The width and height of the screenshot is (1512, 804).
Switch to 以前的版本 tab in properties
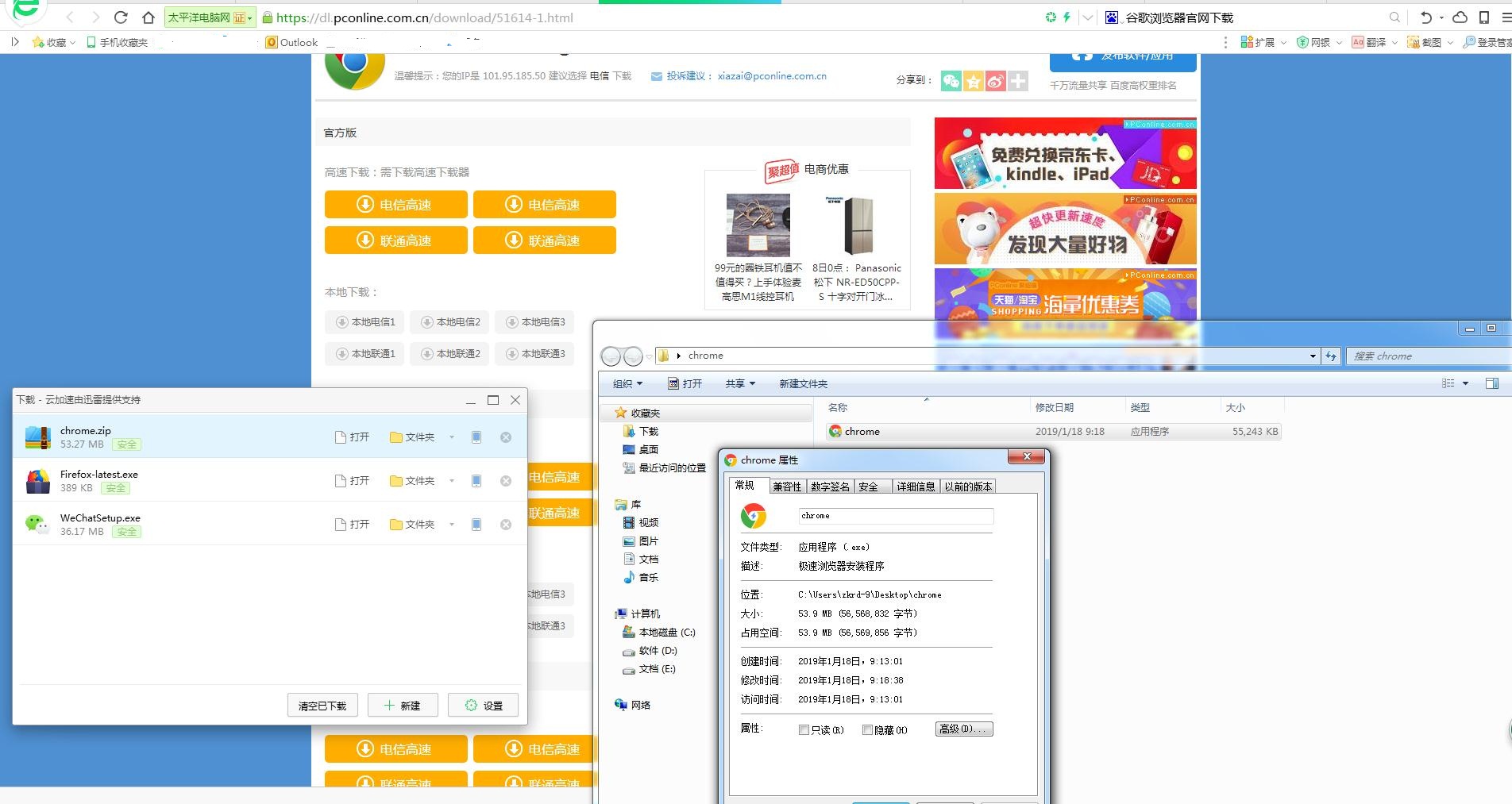click(968, 487)
